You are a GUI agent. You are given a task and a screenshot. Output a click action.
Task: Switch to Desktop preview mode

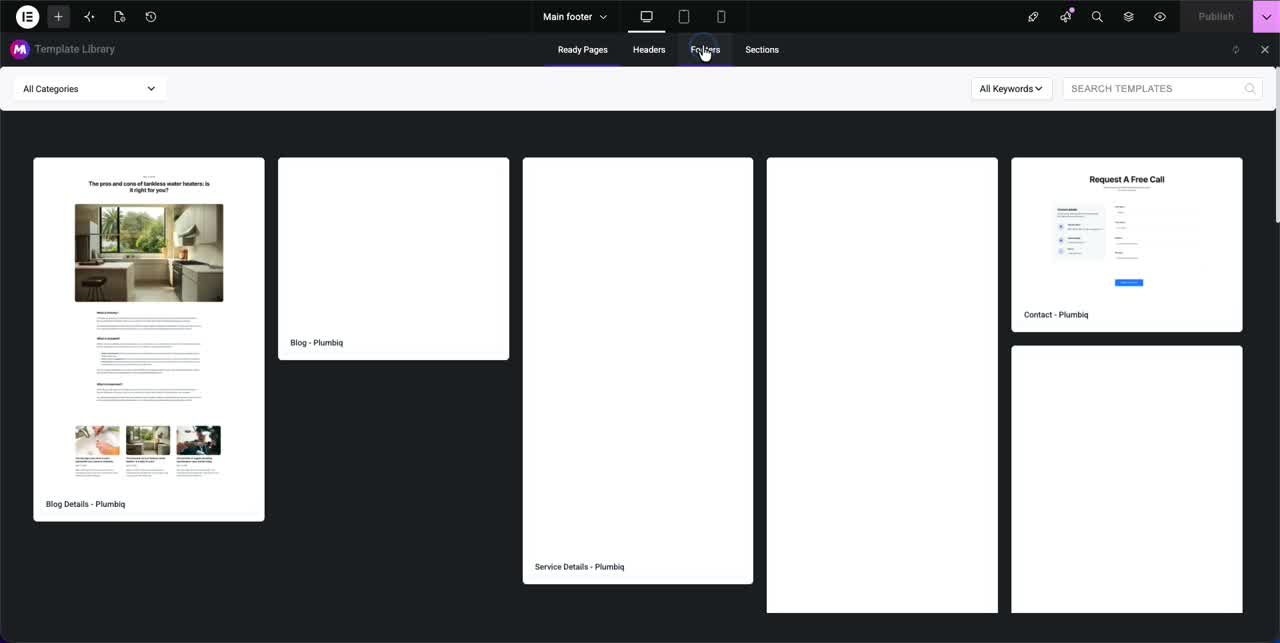647,17
